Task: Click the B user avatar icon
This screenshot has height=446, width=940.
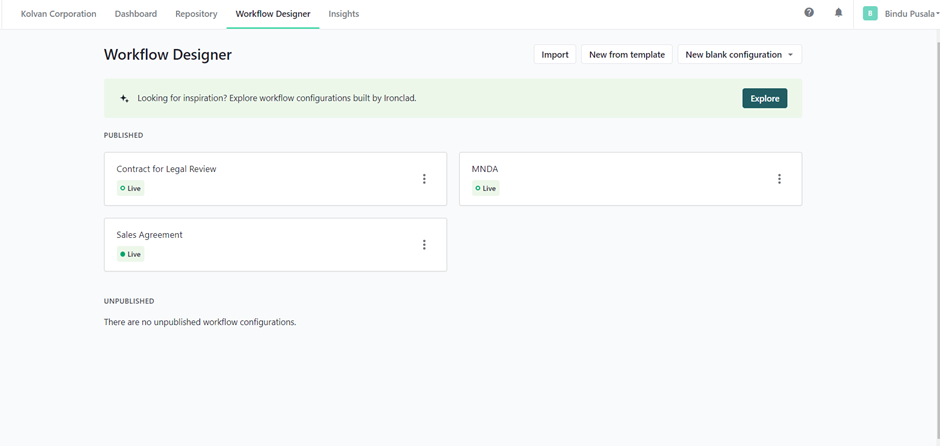Action: click(x=870, y=13)
